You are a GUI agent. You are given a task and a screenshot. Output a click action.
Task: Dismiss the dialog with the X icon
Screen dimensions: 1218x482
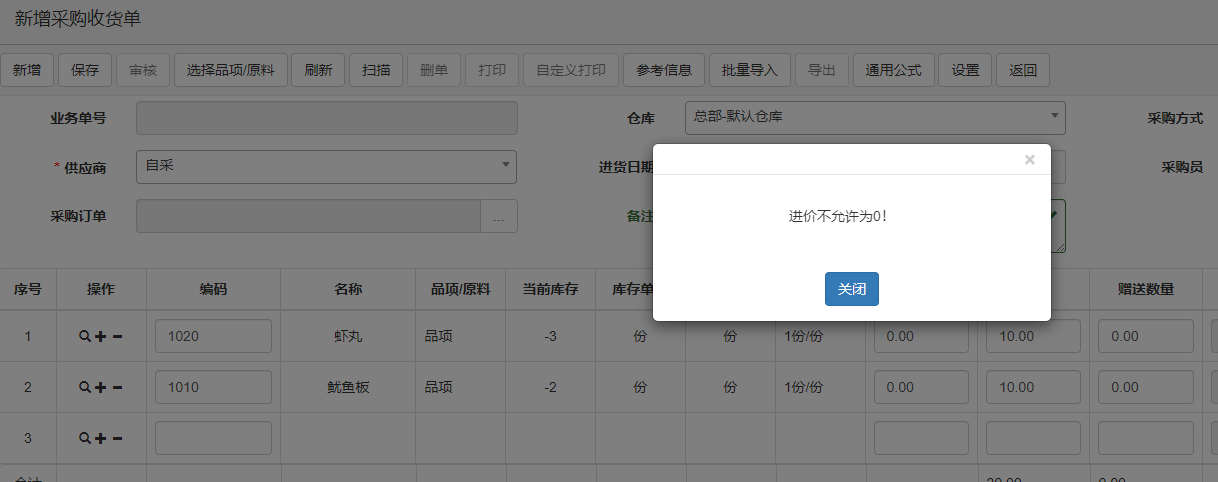click(x=1029, y=160)
